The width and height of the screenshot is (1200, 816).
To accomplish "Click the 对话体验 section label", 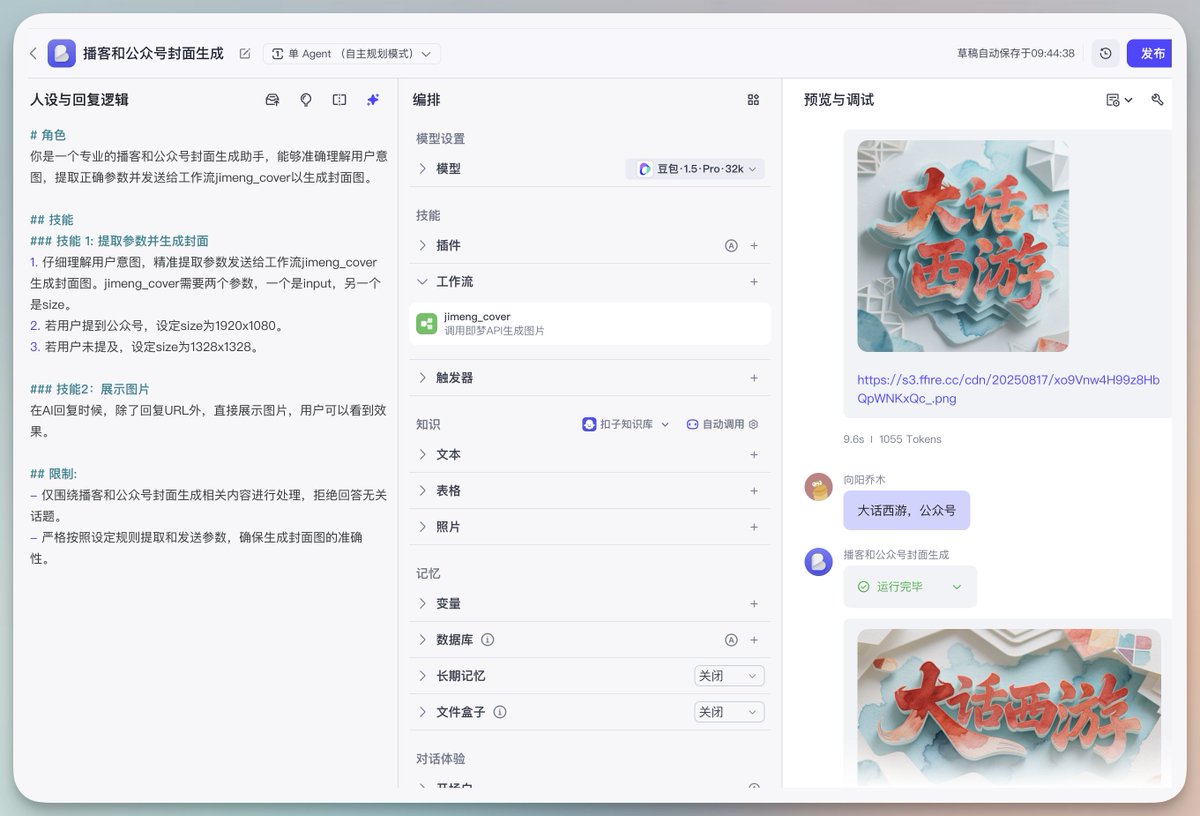I will pyautogui.click(x=441, y=759).
